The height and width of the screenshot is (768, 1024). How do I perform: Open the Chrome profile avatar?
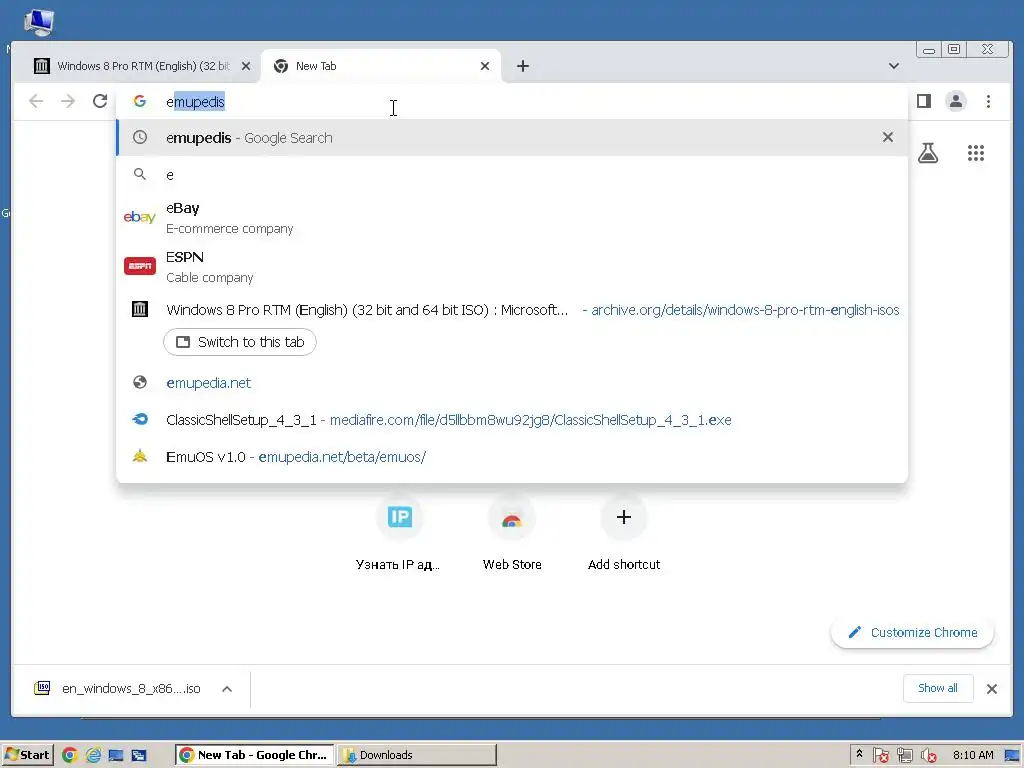[x=955, y=101]
